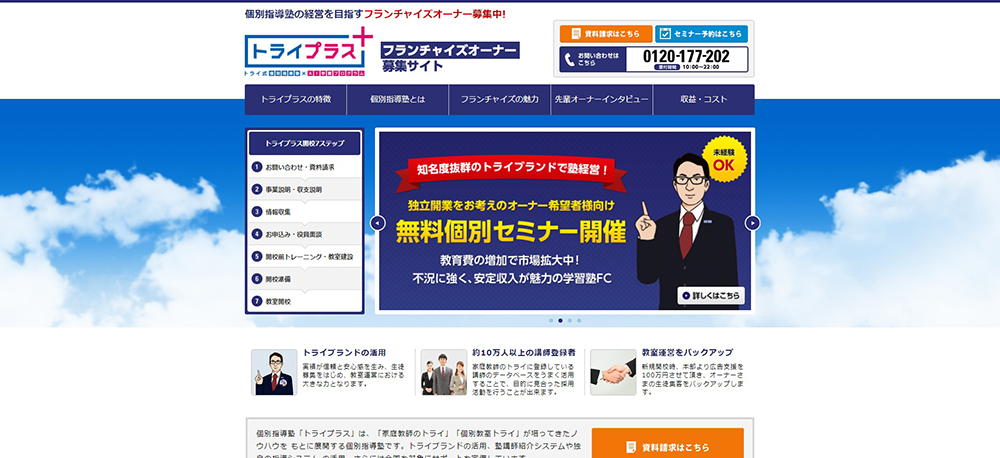
Task: Switch to the third carousel dot
Action: point(569,321)
